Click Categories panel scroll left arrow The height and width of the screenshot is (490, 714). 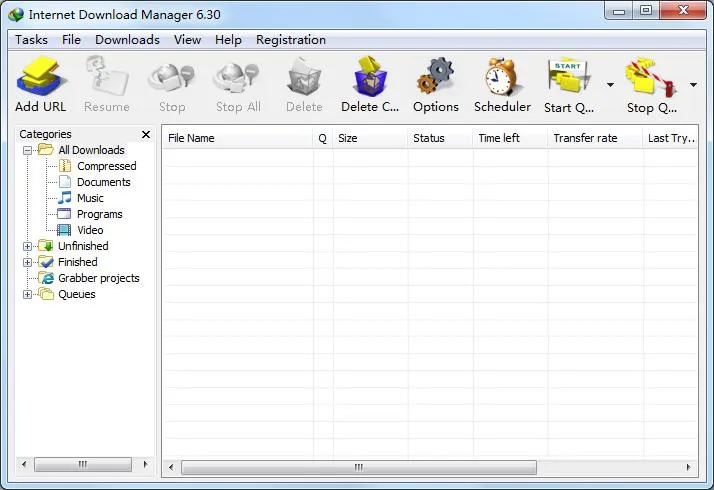[x=24, y=464]
